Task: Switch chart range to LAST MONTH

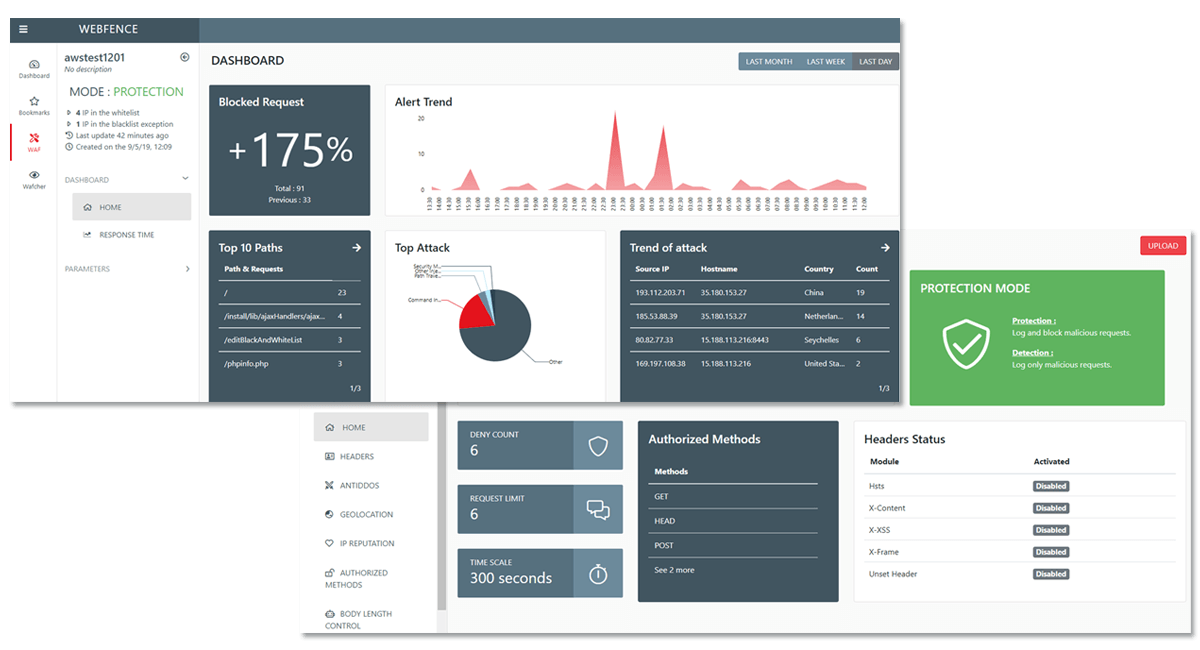Action: point(769,62)
